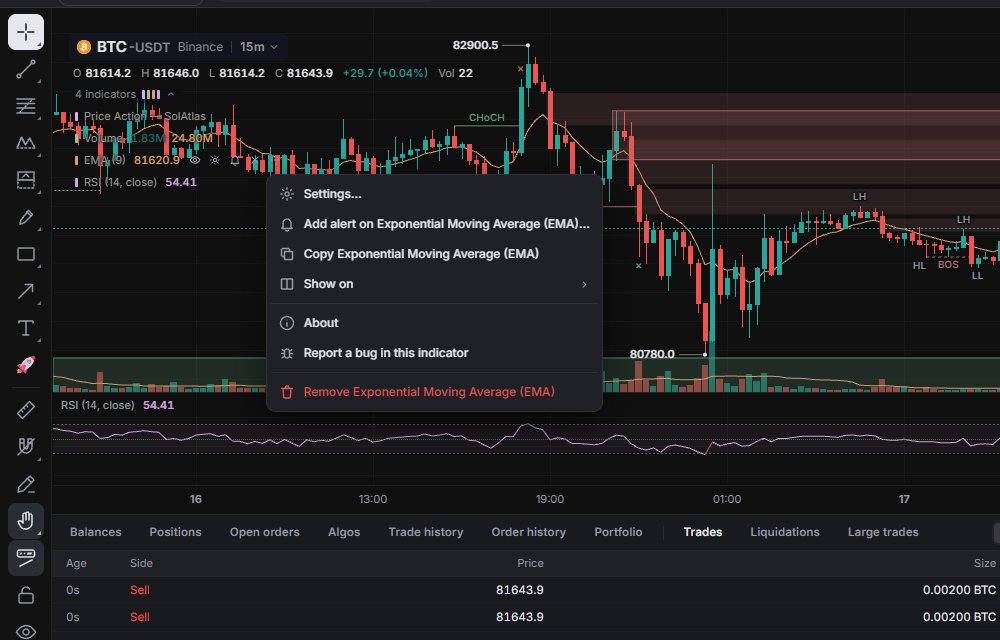Click the rocket icon in toolbar
The width and height of the screenshot is (1000, 640).
tap(26, 365)
